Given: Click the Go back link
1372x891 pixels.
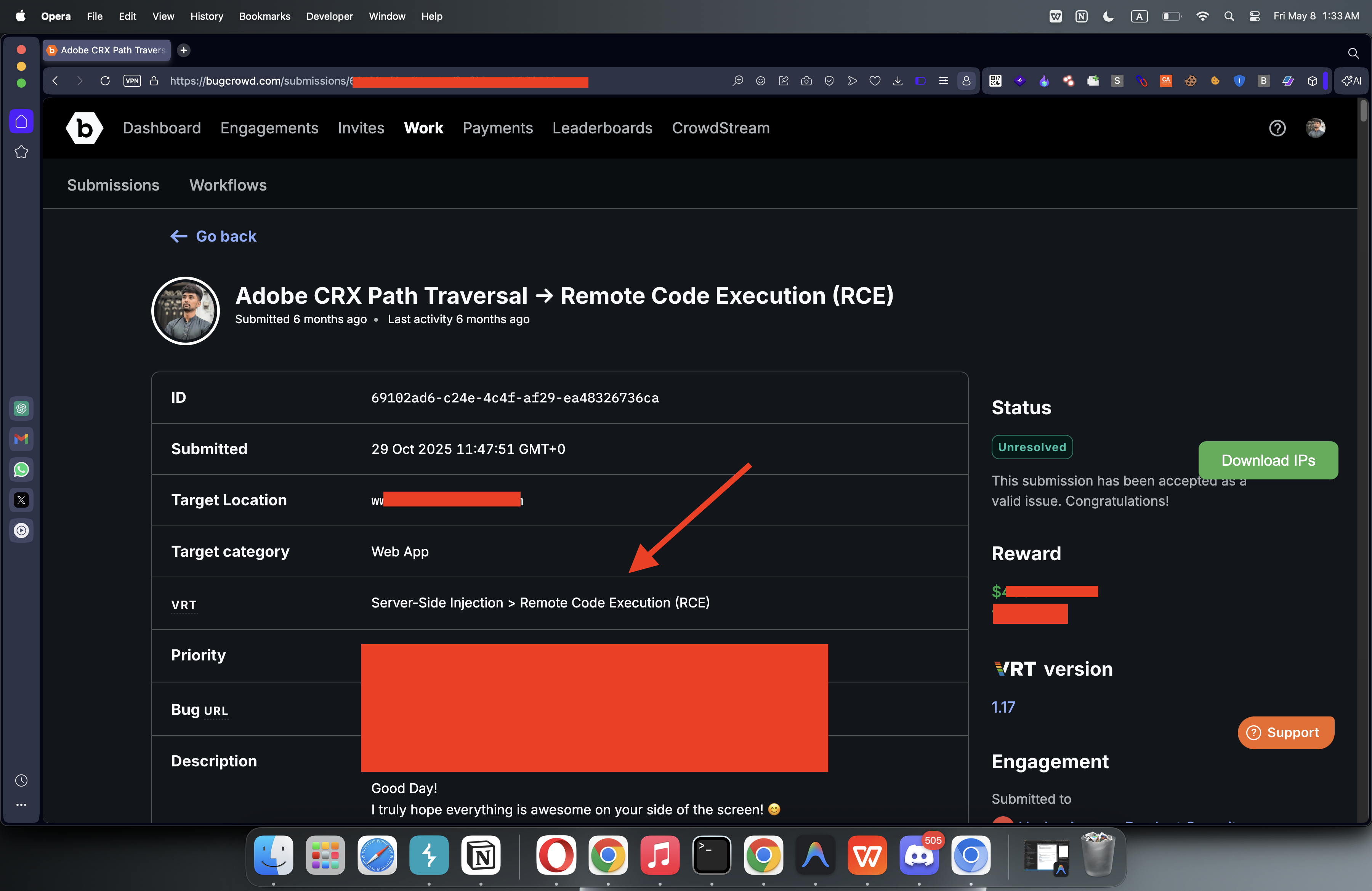Looking at the screenshot, I should (x=213, y=236).
